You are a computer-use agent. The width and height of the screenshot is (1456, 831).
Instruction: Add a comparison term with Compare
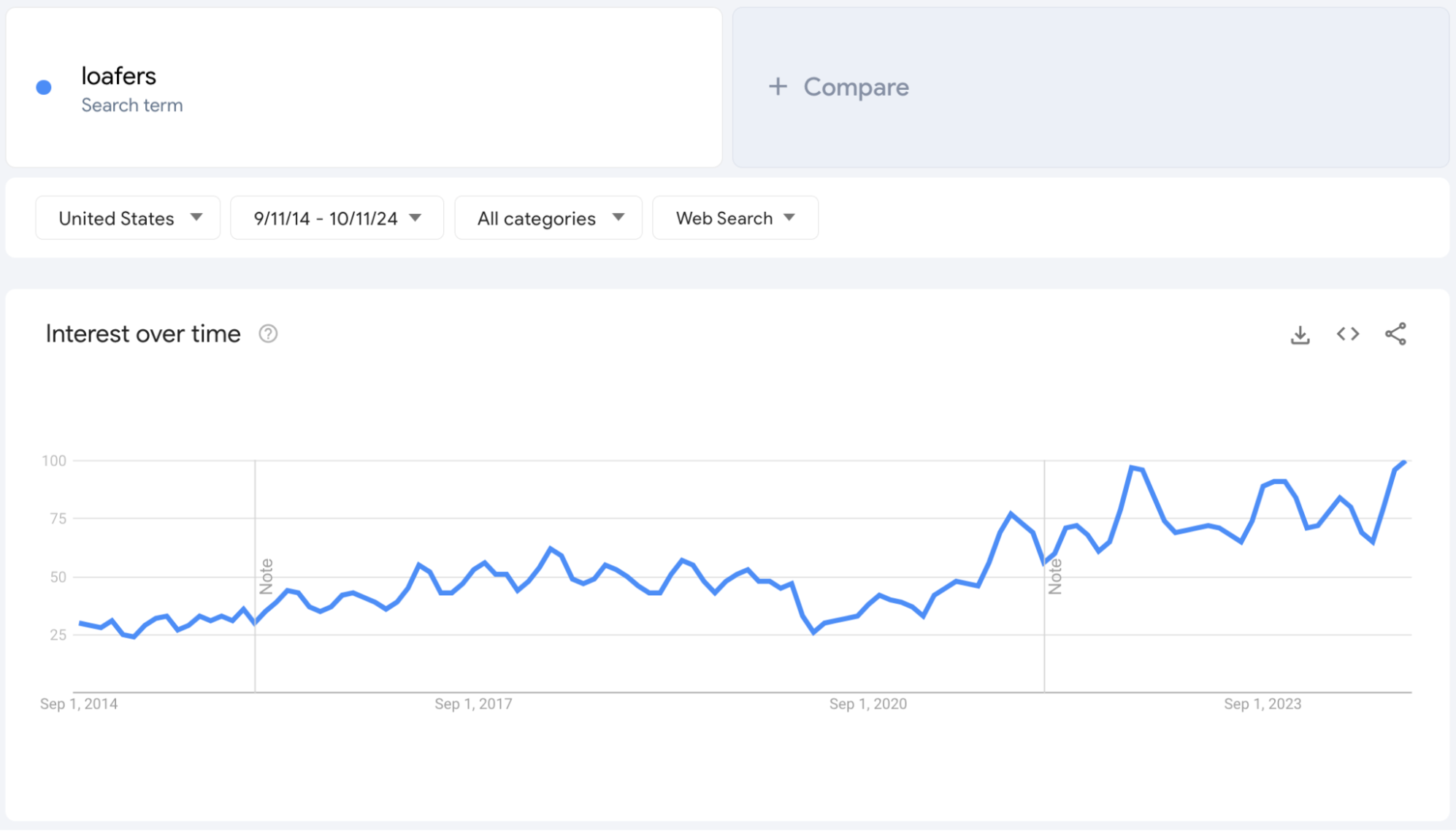(x=1091, y=88)
